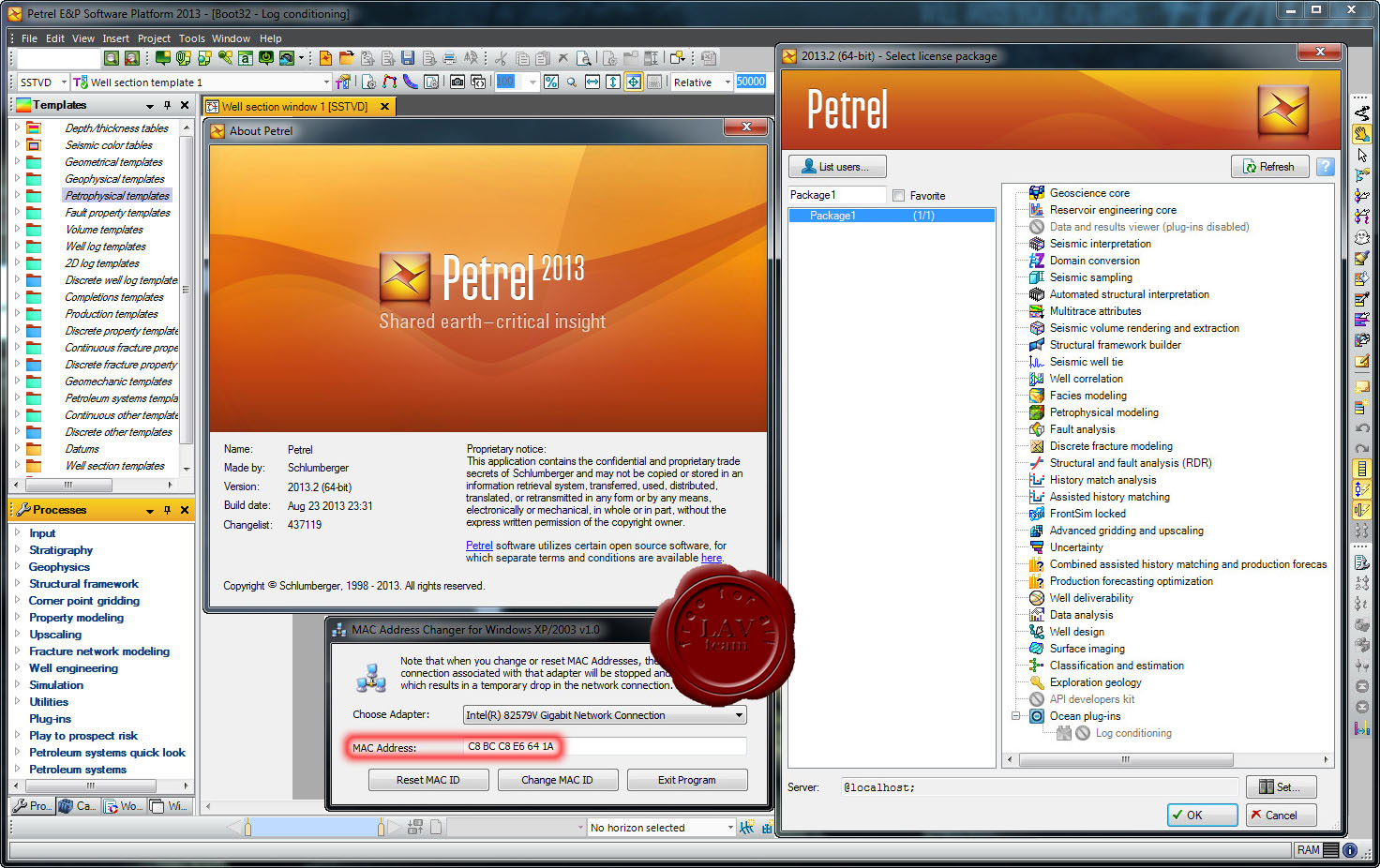The image size is (1380, 868).
Task: Click the Petrel hyperlink in About dialog
Action: click(479, 546)
